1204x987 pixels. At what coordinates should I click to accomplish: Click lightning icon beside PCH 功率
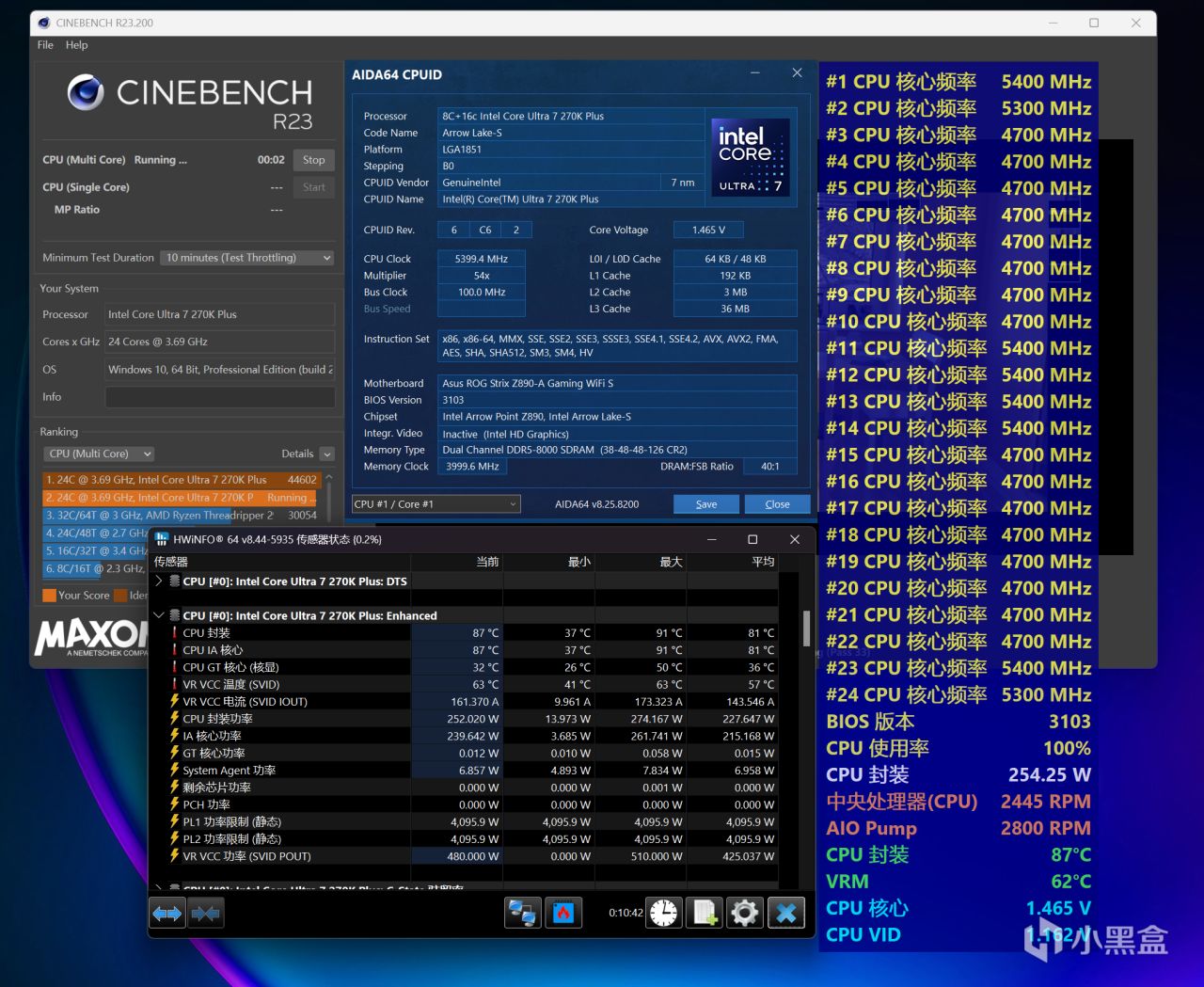click(175, 804)
